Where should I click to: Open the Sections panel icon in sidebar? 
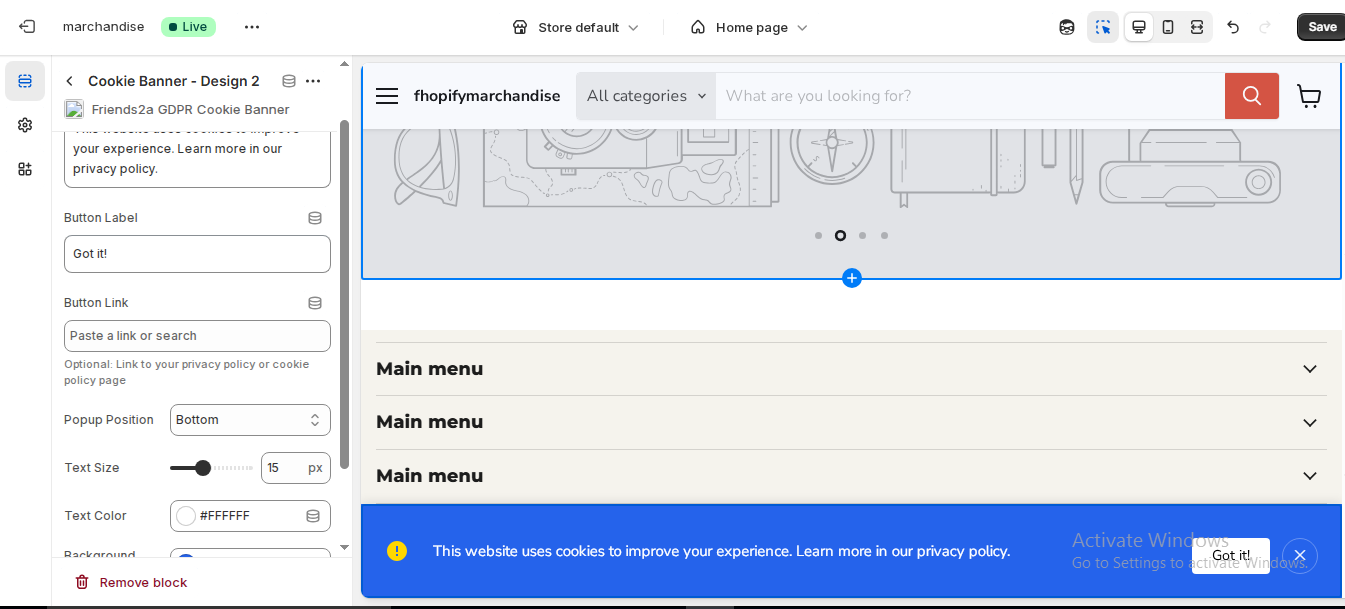pyautogui.click(x=25, y=81)
